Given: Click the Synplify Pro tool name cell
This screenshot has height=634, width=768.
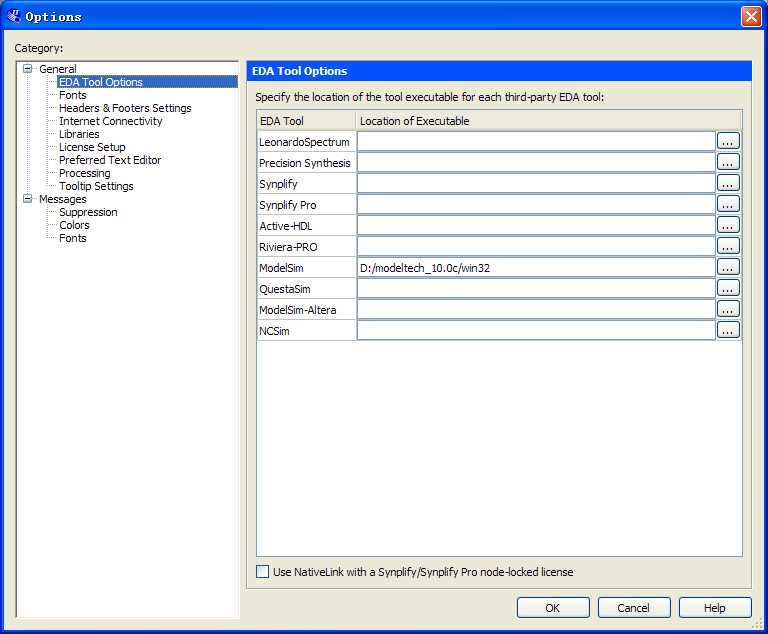Looking at the screenshot, I should (x=307, y=205).
